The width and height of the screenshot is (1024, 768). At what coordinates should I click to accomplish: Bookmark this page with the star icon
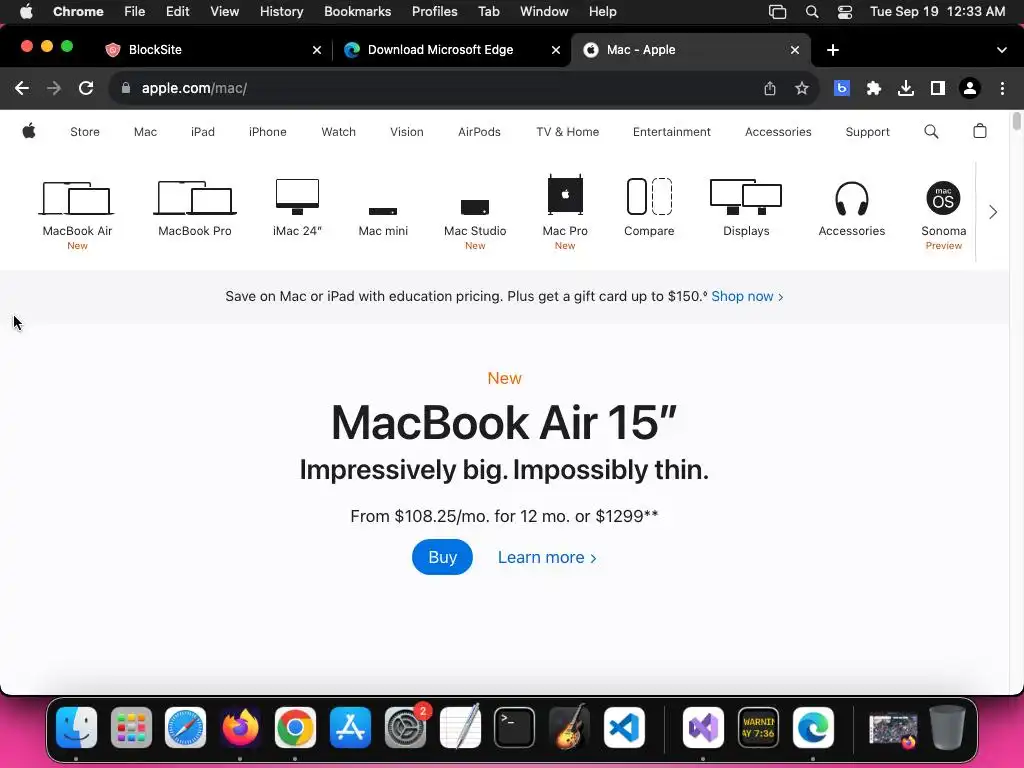pos(802,88)
